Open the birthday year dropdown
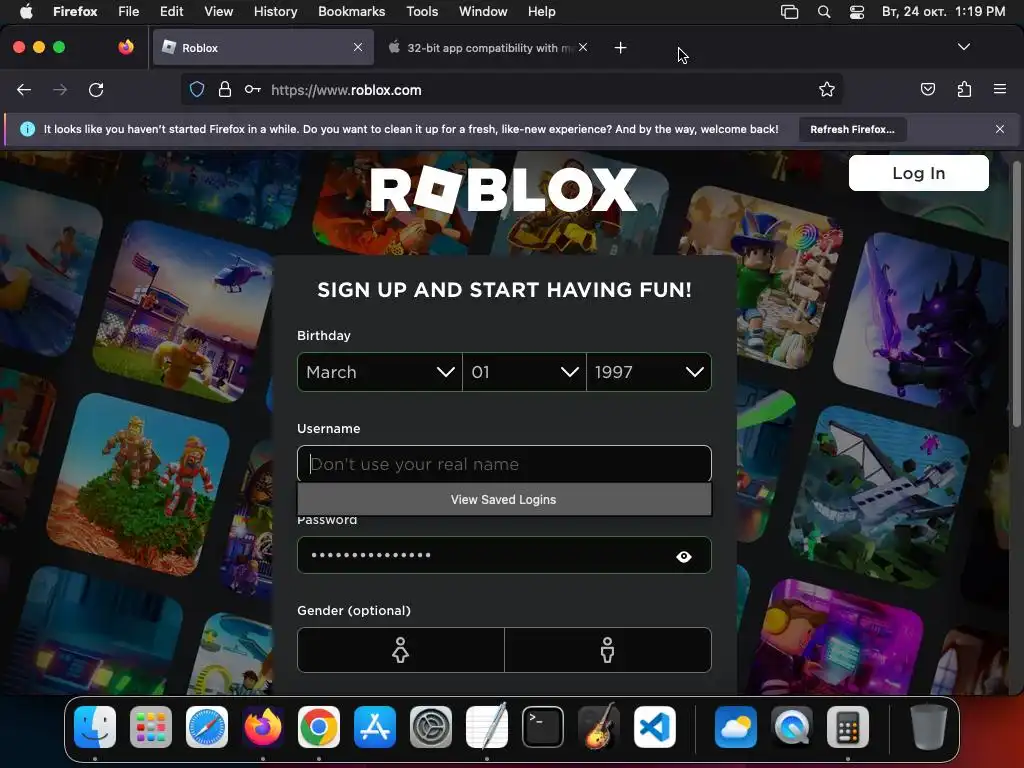 coord(649,372)
